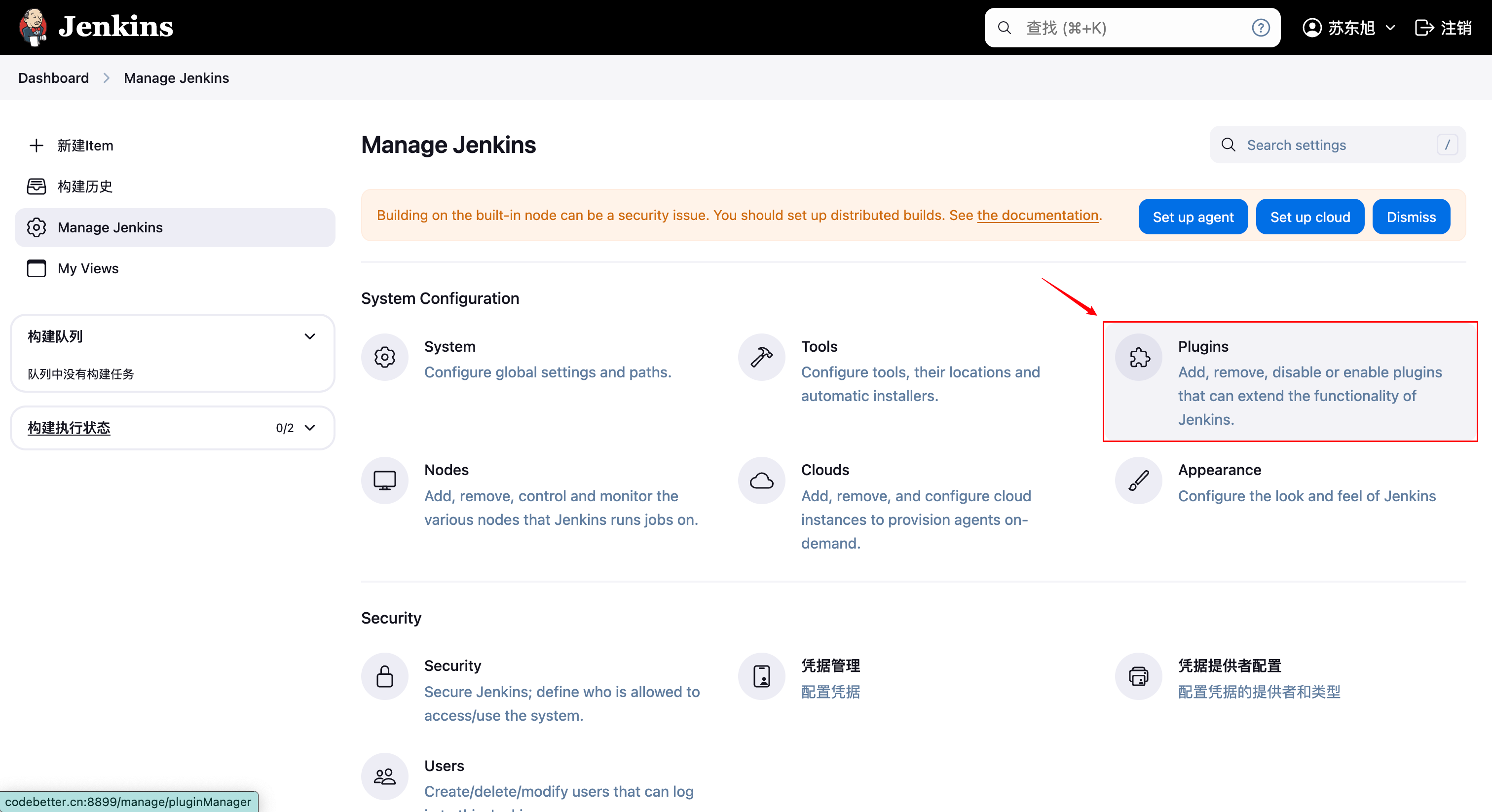
Task: Click the 构建队列 heading
Action: point(55,336)
